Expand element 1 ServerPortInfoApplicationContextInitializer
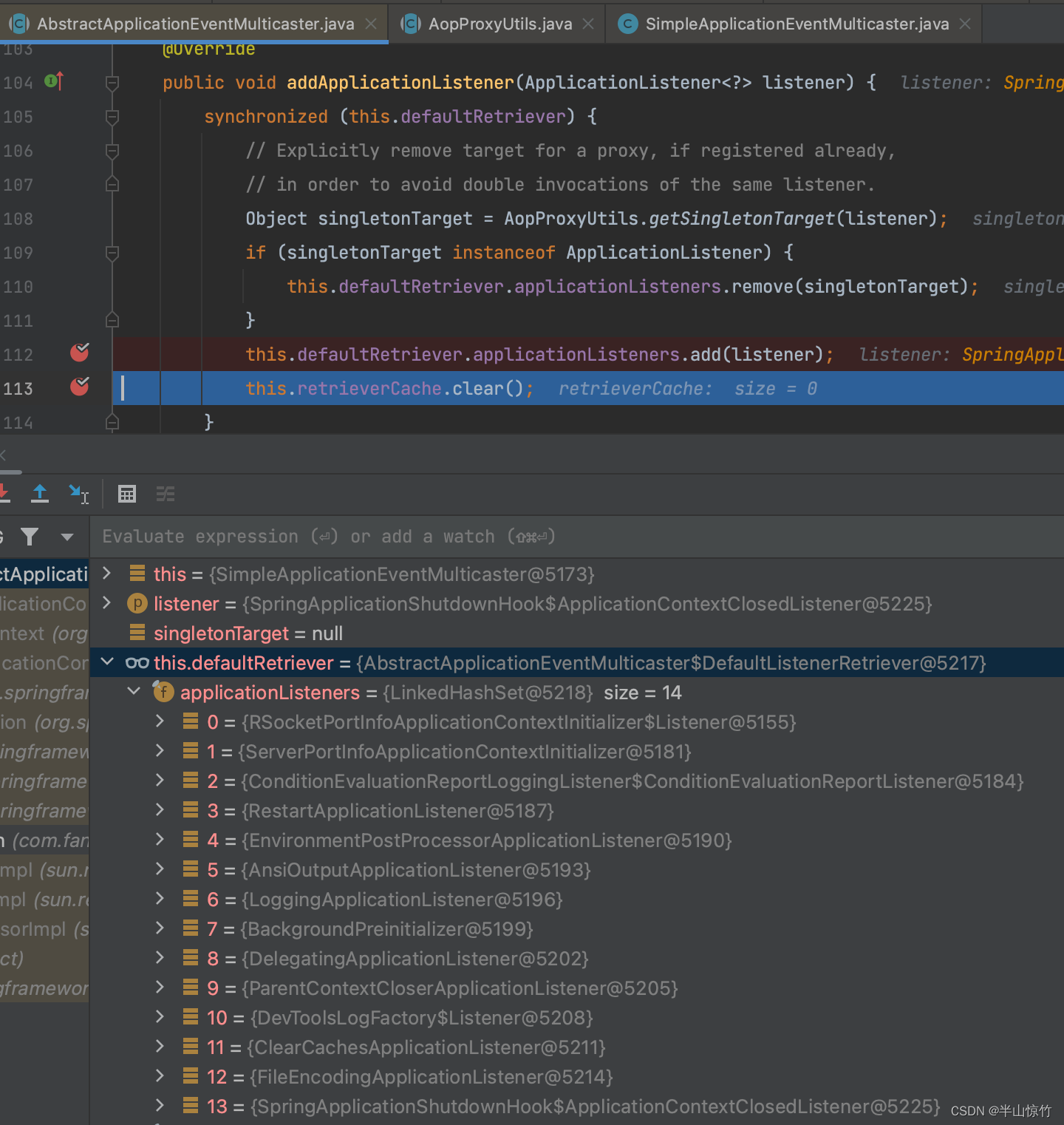The width and height of the screenshot is (1064, 1125). tap(160, 750)
